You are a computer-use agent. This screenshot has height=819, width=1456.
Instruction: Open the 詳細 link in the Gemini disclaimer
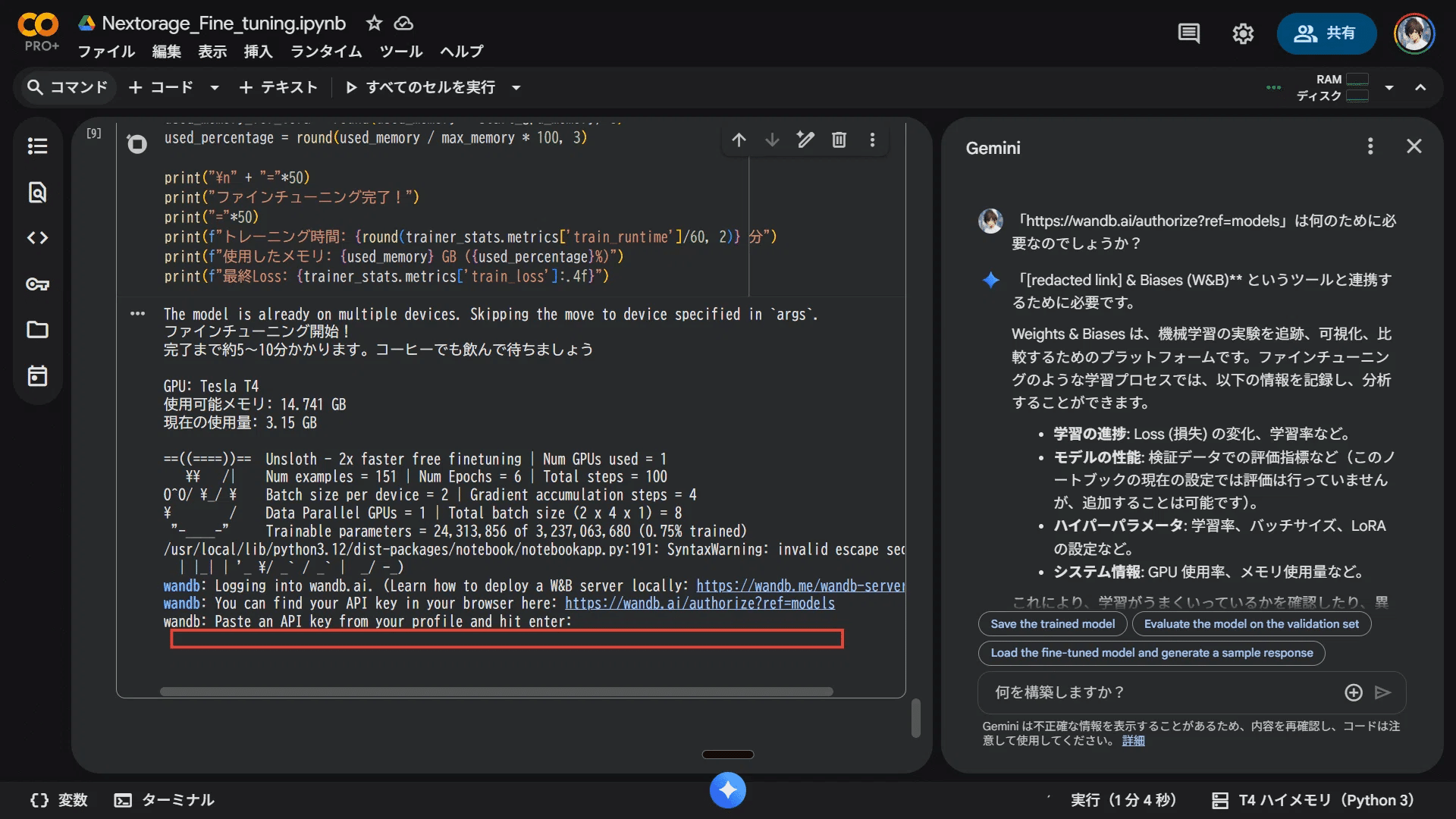coord(1133,741)
